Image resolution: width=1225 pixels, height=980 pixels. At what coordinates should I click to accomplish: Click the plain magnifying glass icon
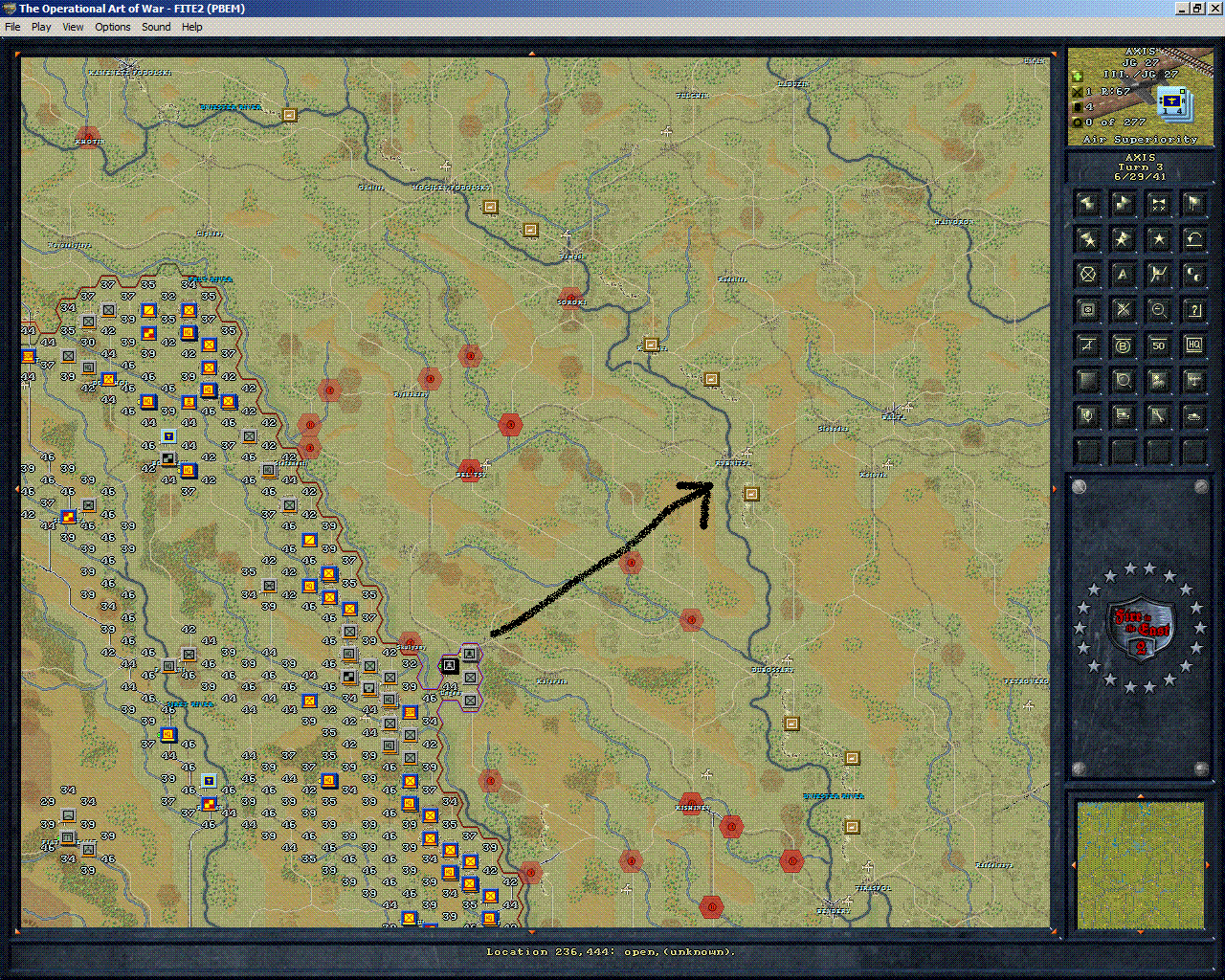1124,380
